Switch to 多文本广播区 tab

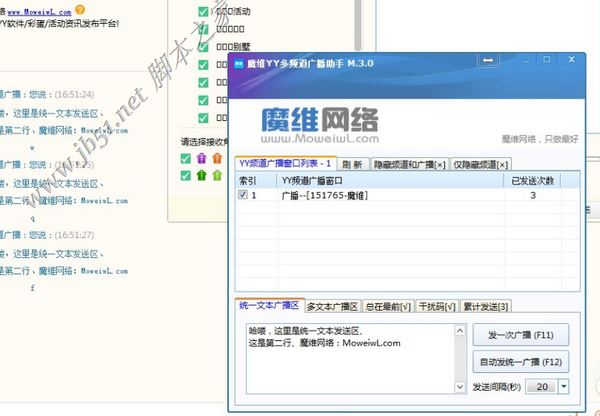pos(332,307)
